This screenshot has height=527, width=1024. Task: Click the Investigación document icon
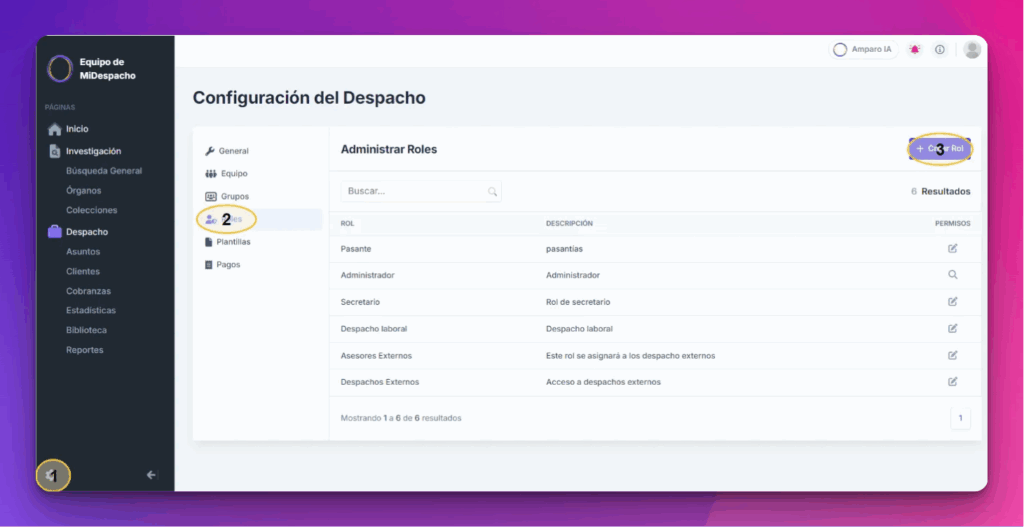[x=55, y=152]
